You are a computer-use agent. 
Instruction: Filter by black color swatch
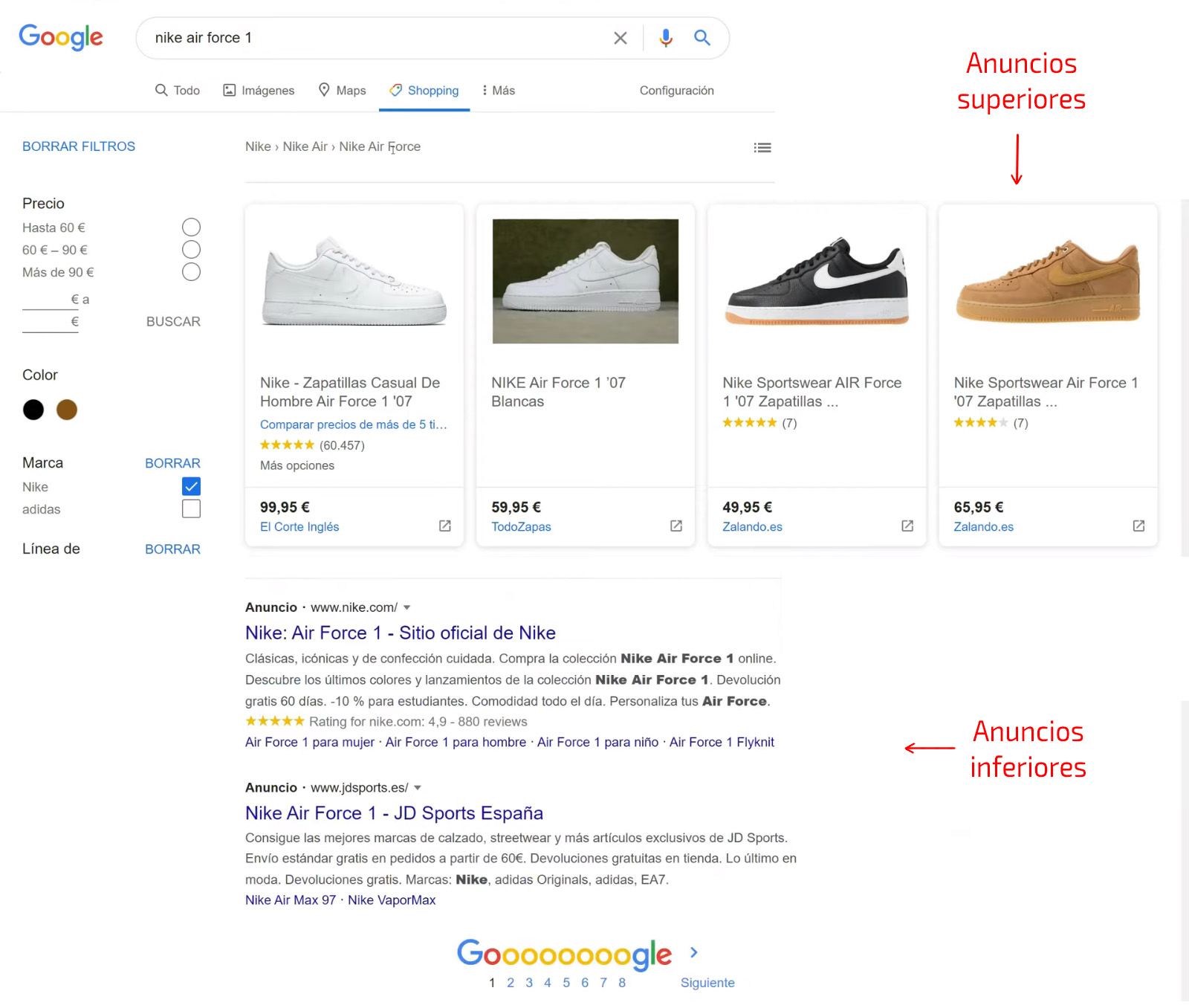(33, 410)
